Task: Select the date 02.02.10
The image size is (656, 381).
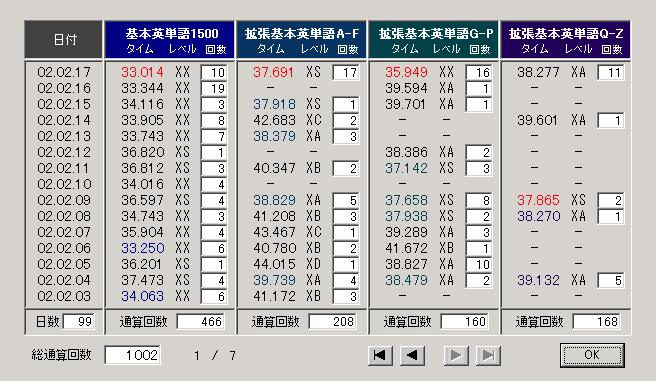Action: (x=64, y=184)
